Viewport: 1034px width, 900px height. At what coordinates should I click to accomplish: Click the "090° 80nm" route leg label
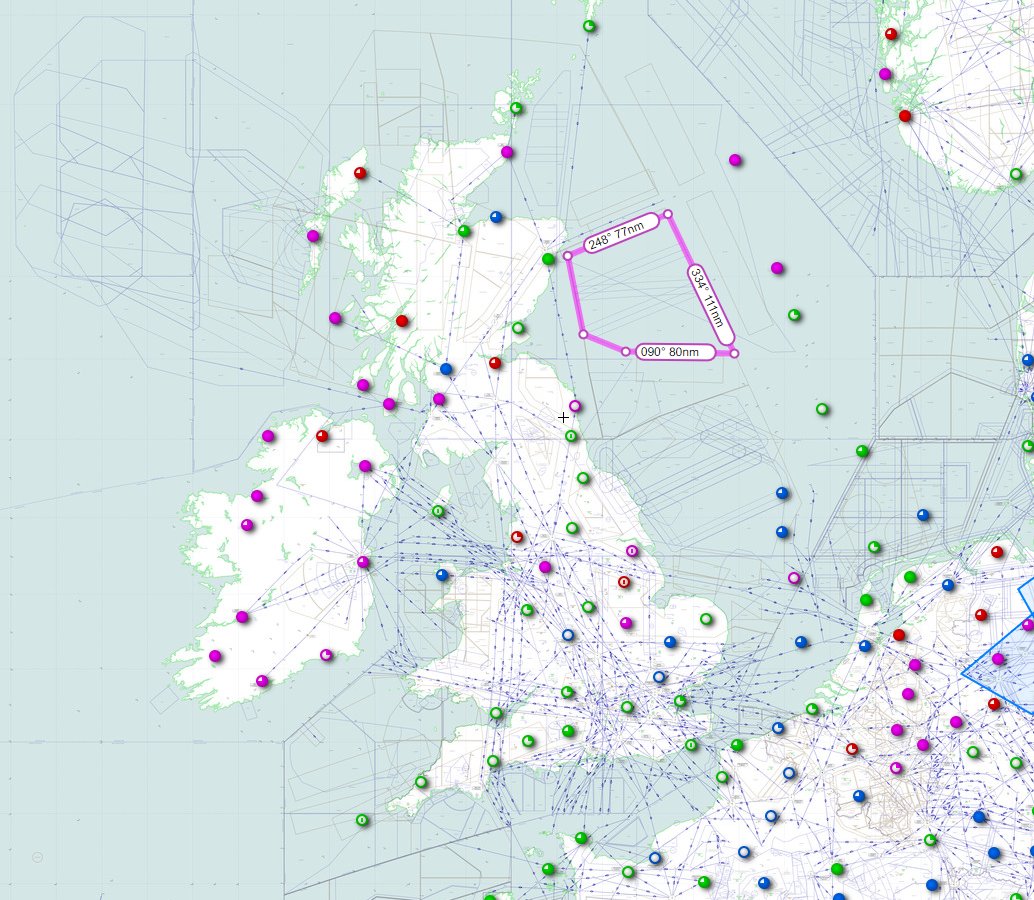[676, 352]
